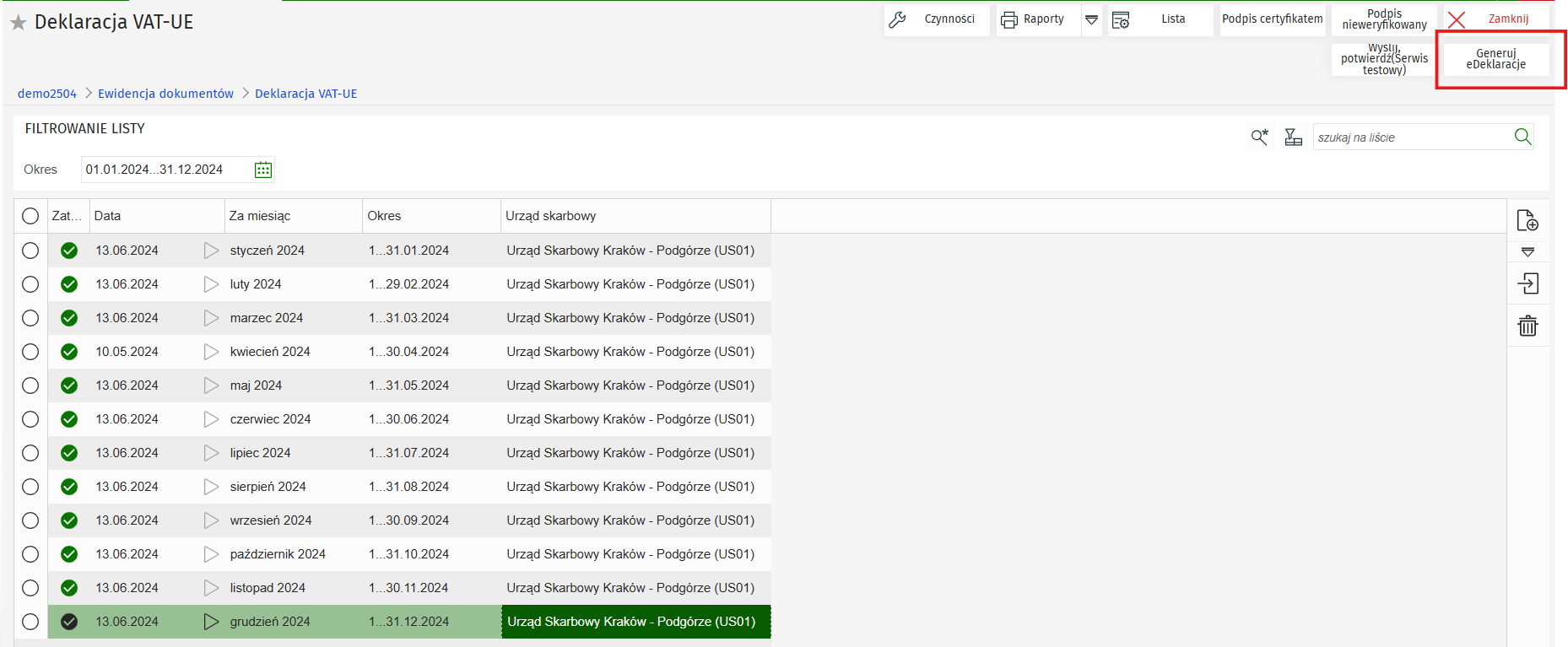1568x647 pixels.
Task: Open the calendar picker for Okres
Action: pos(263,170)
